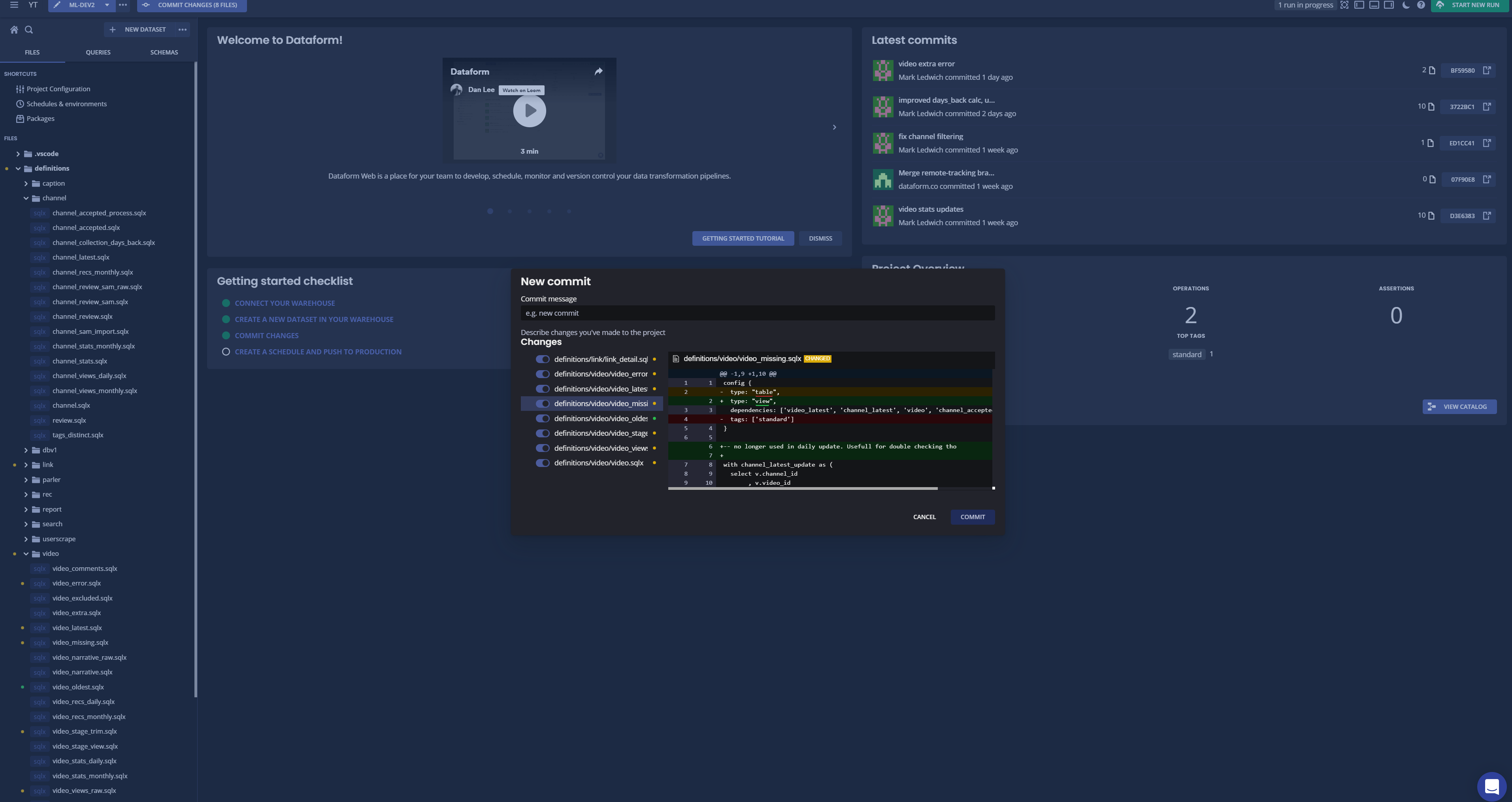This screenshot has height=802, width=1512.
Task: Open commit ED1CC41 in external link
Action: coord(1487,143)
